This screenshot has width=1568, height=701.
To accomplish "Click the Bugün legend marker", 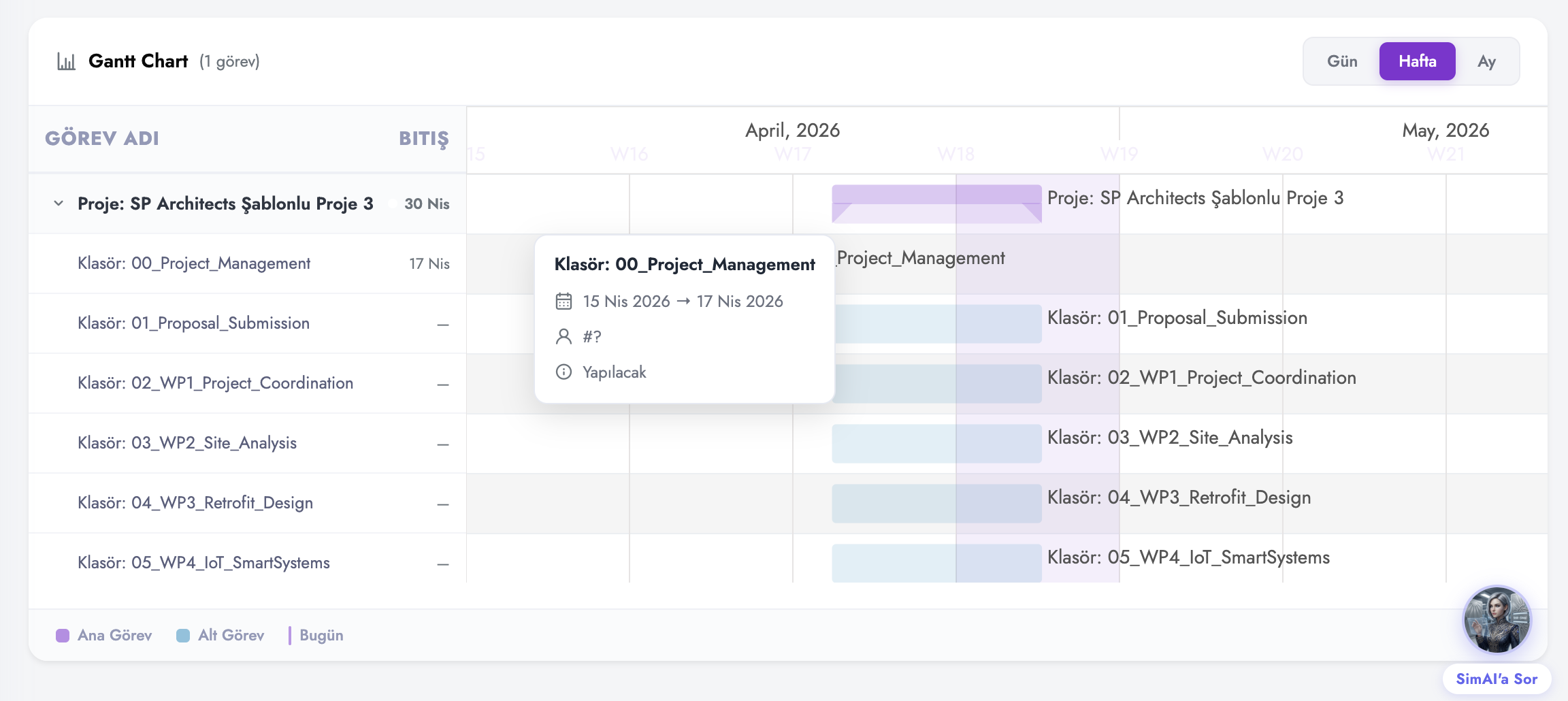I will pyautogui.click(x=290, y=636).
